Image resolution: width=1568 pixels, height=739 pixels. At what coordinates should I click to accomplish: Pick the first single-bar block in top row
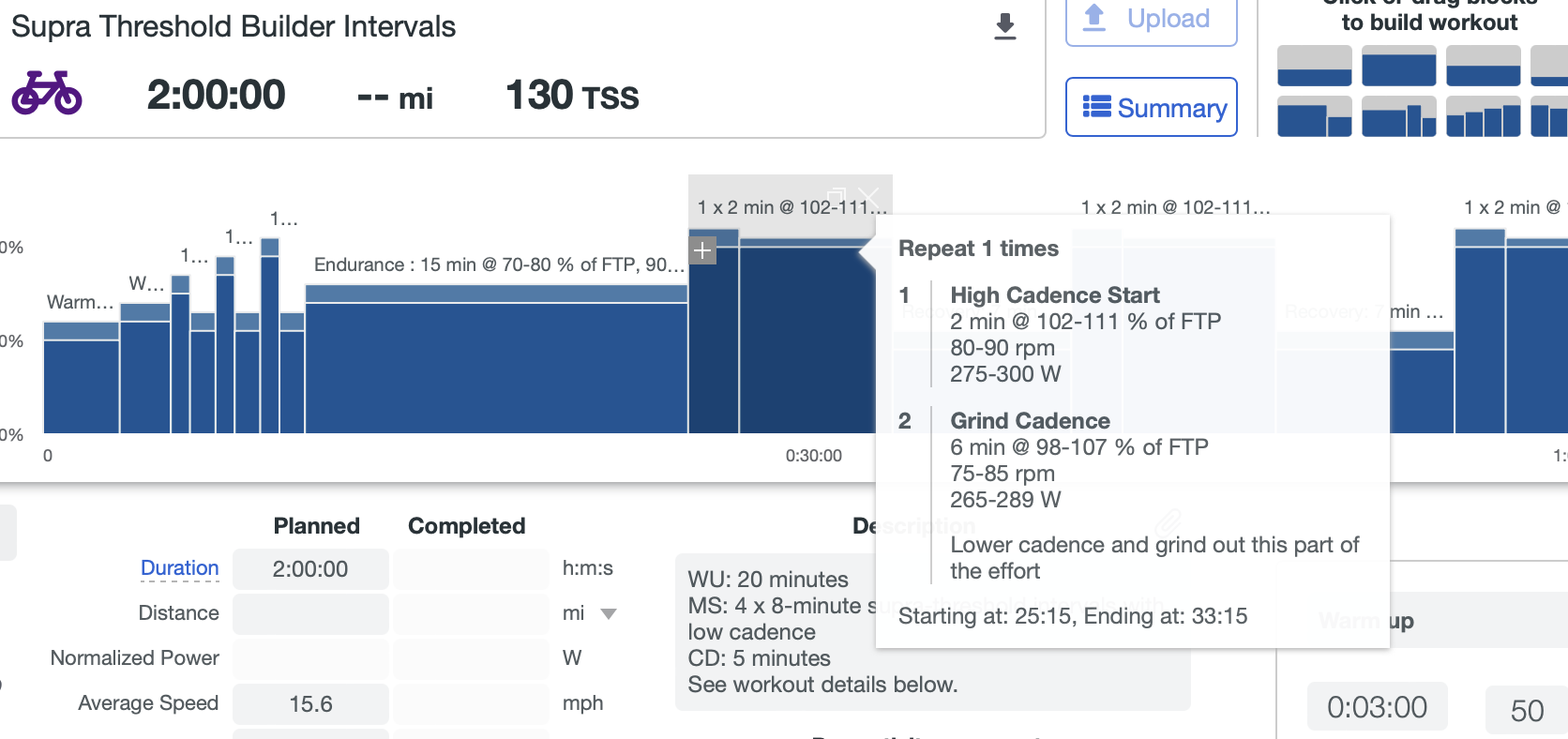click(x=1314, y=68)
